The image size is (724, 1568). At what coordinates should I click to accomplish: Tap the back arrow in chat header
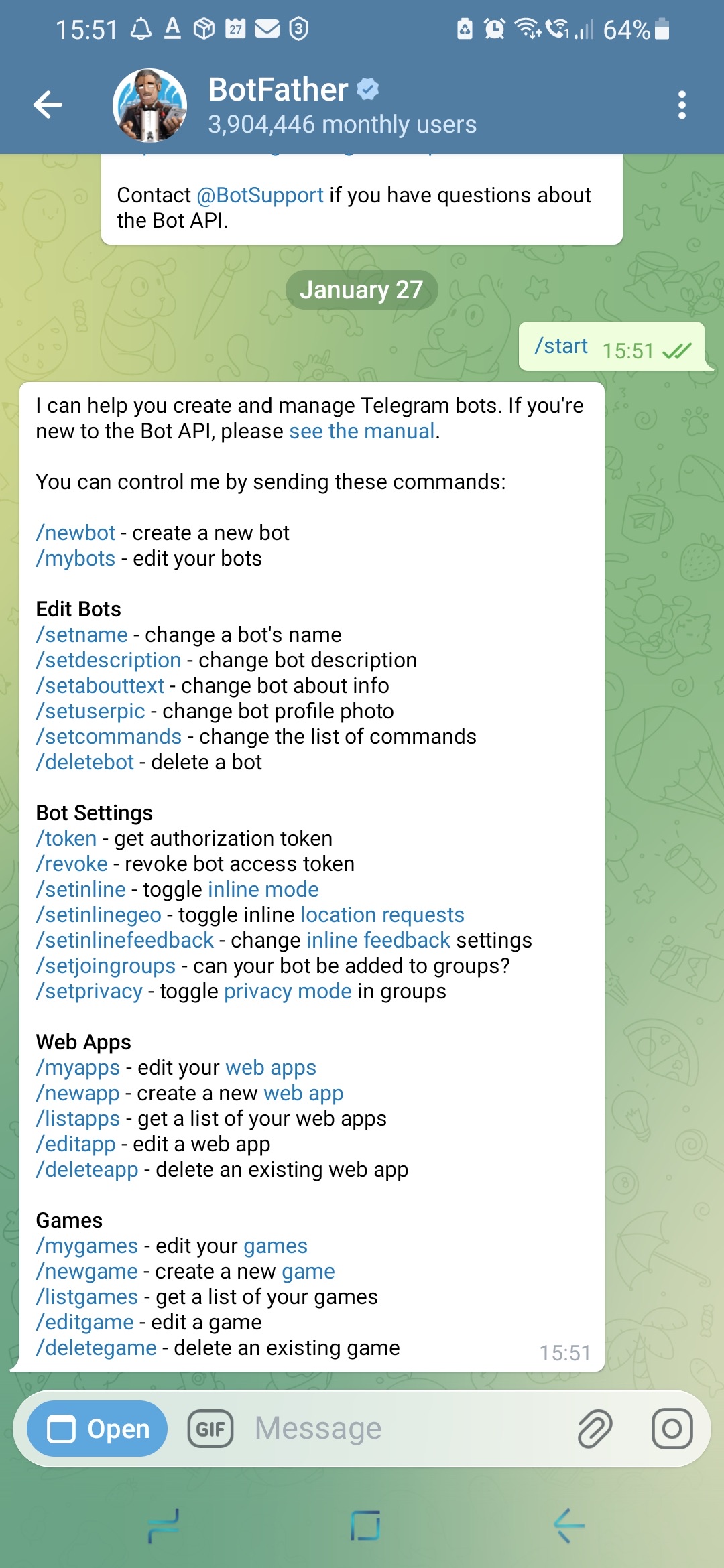48,105
